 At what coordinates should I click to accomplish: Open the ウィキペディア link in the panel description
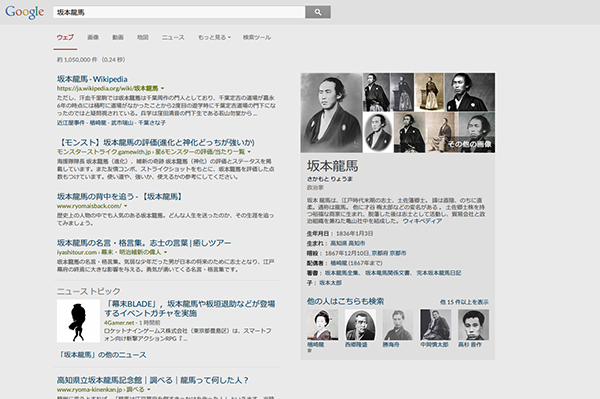tap(422, 221)
